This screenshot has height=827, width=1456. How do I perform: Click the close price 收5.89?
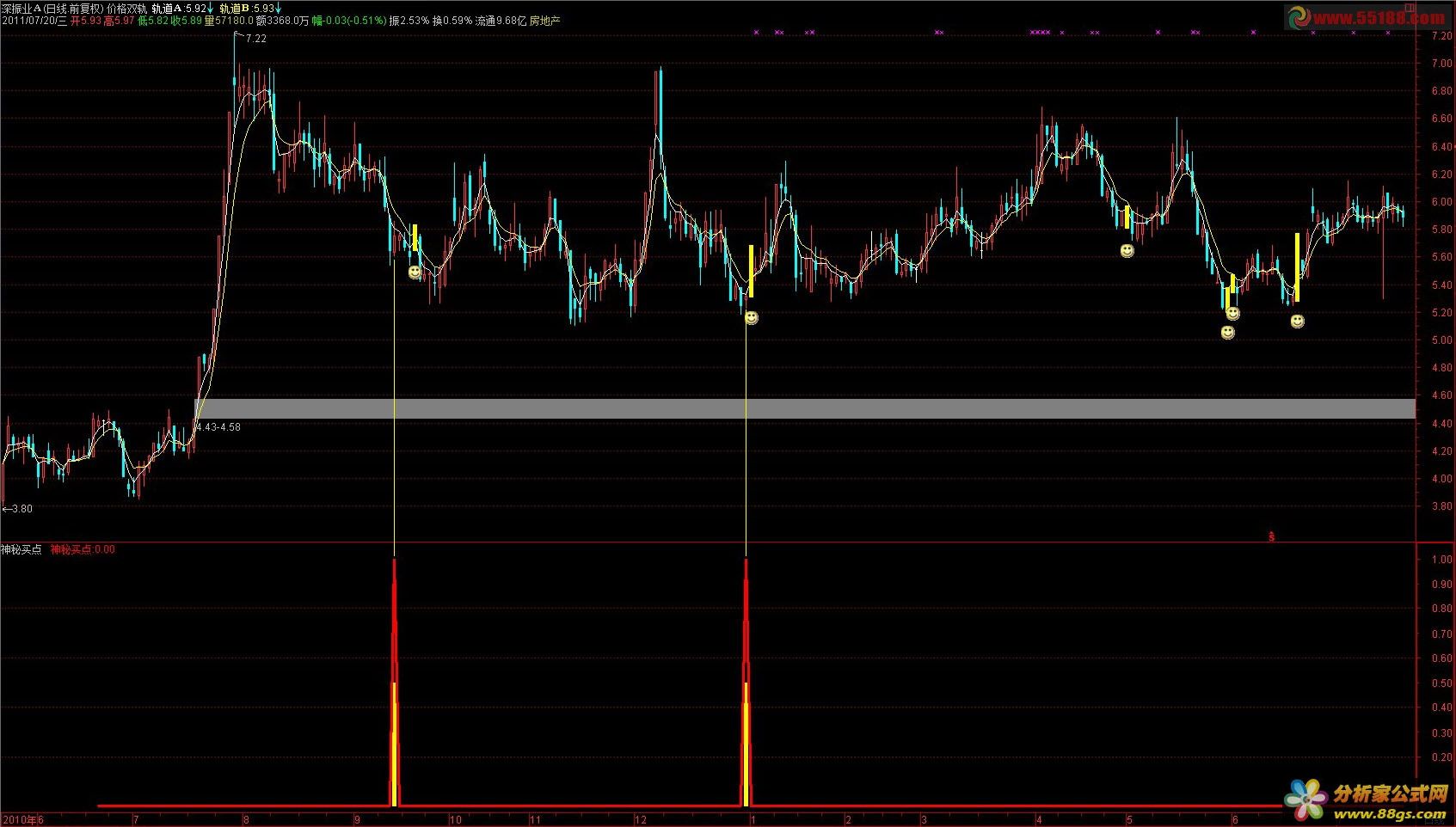(186, 20)
